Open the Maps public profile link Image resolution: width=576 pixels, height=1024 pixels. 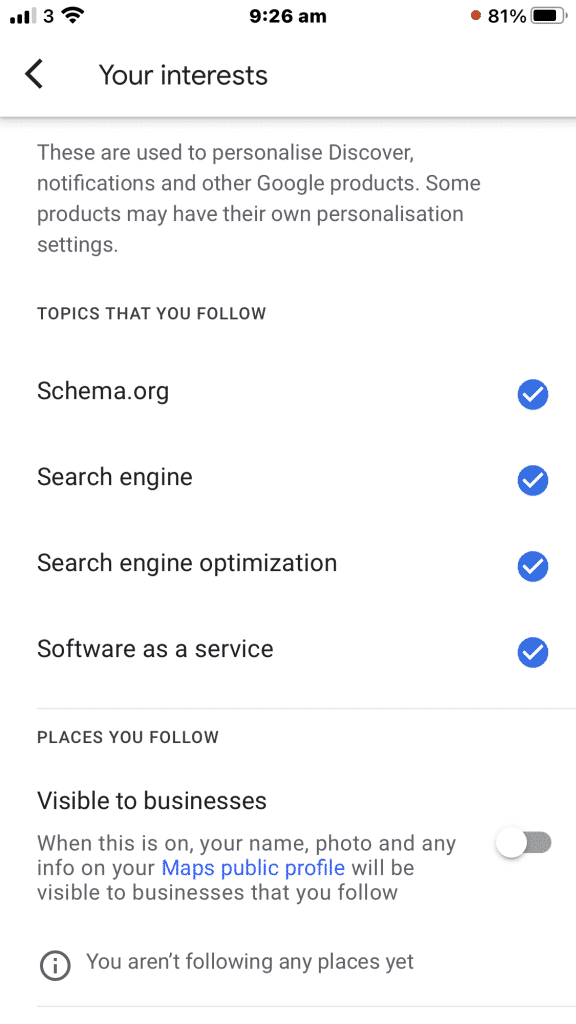click(x=253, y=868)
